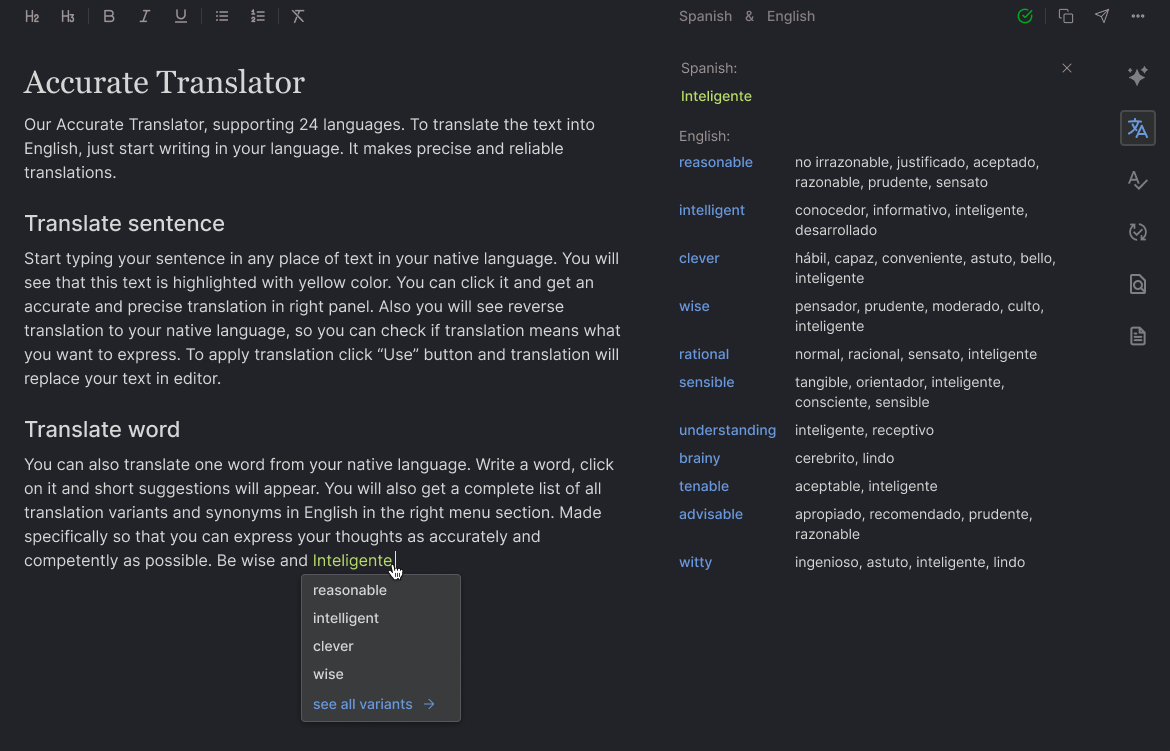Image resolution: width=1170 pixels, height=751 pixels.
Task: Click the 'see all variants' link
Action: pyautogui.click(x=362, y=703)
